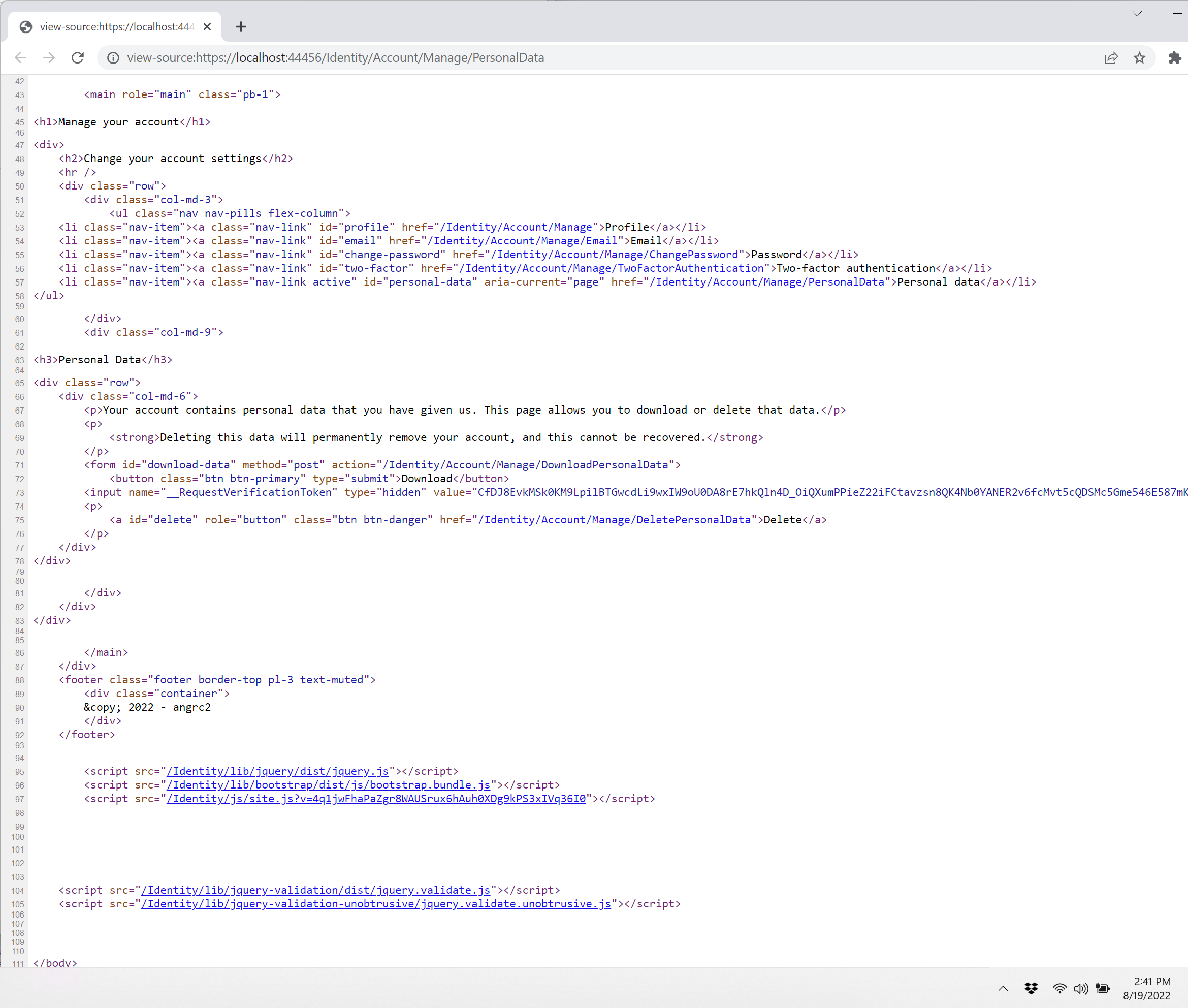Open the bootstrap.bundle.js script link
Image resolution: width=1188 pixels, height=1008 pixels.
point(329,784)
